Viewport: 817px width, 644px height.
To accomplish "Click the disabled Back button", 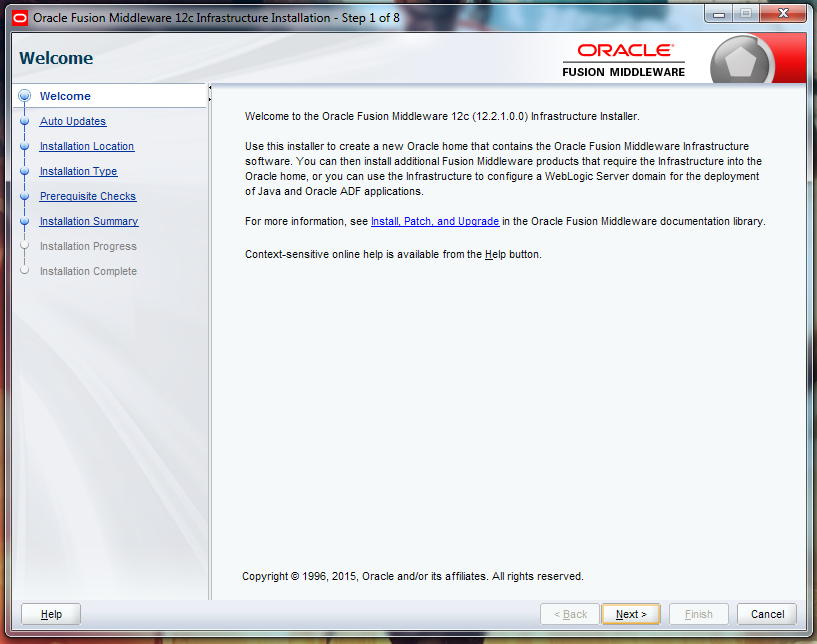I will pos(570,614).
